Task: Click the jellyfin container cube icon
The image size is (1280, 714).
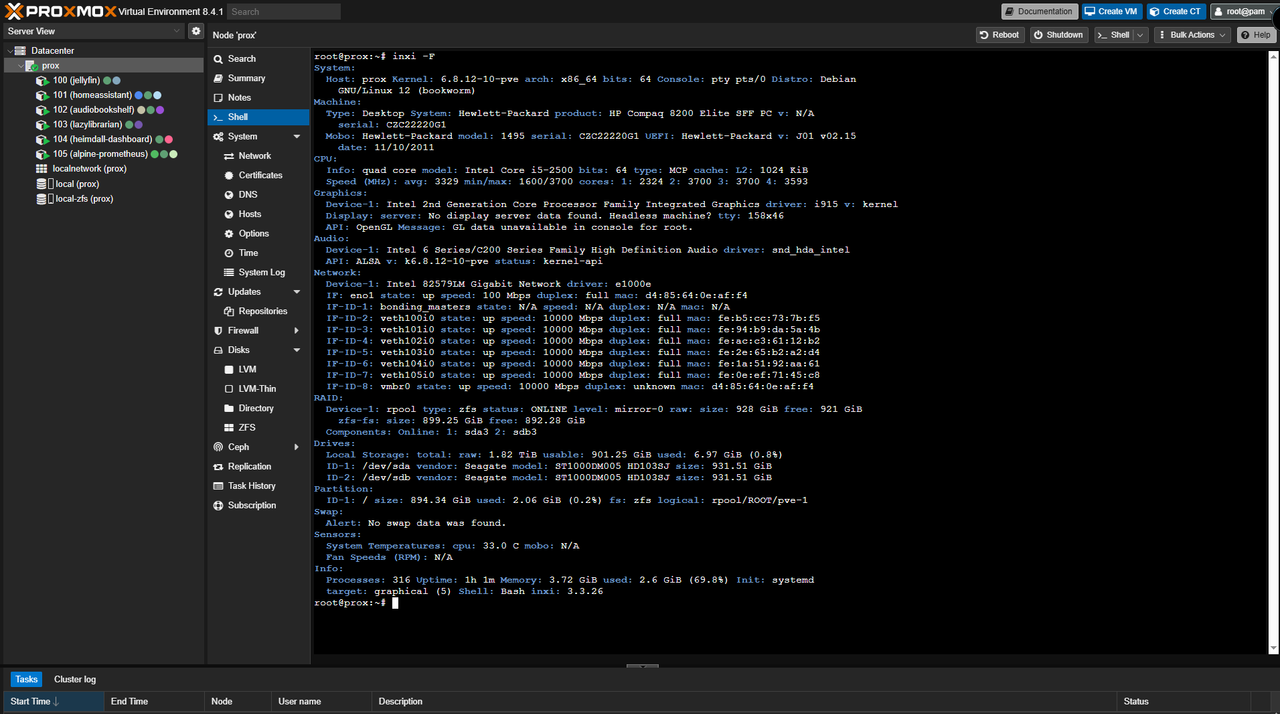Action: tap(43, 80)
